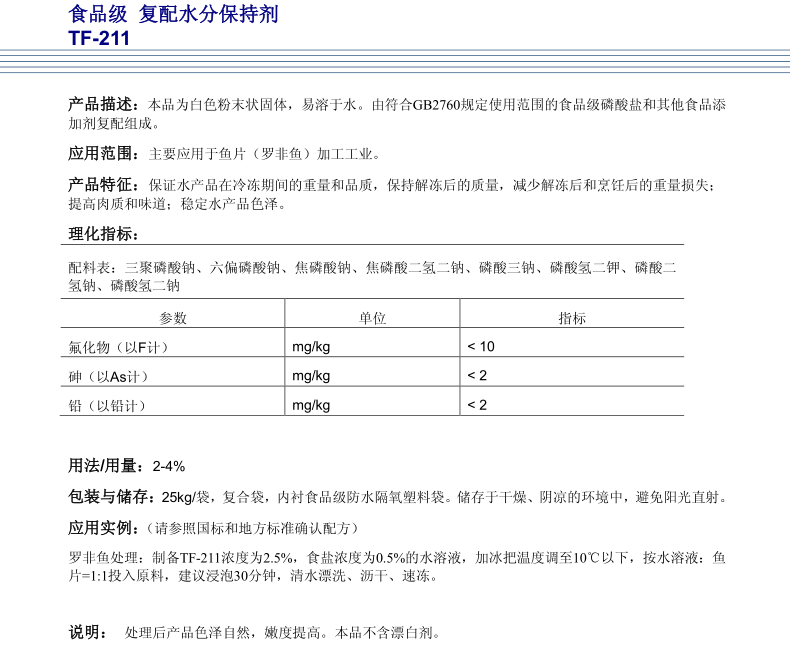Image resolution: width=790 pixels, height=645 pixels.
Task: Select the product code TF-211 heading
Action: [x=99, y=38]
